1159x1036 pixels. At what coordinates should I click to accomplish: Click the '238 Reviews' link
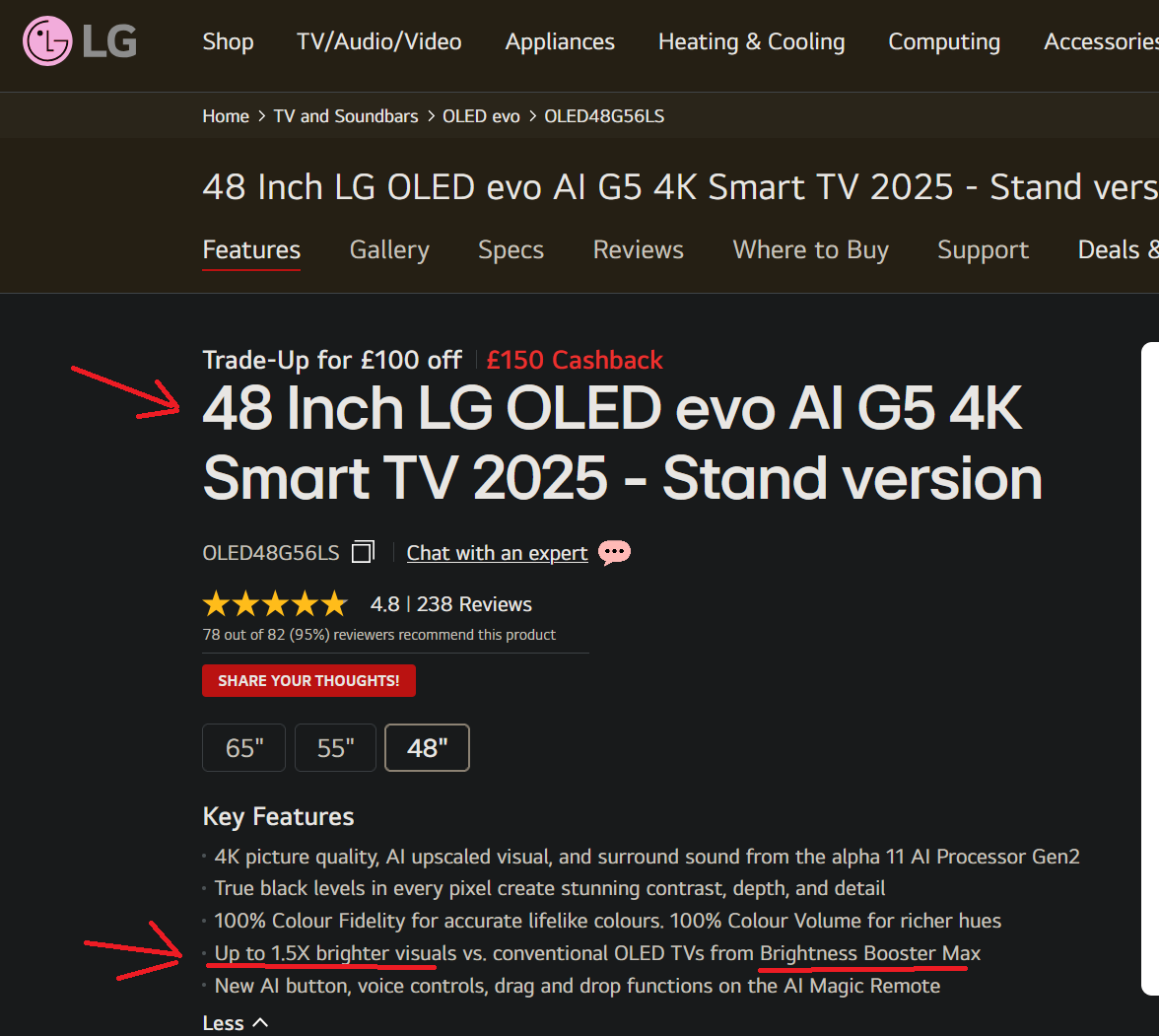click(x=474, y=603)
